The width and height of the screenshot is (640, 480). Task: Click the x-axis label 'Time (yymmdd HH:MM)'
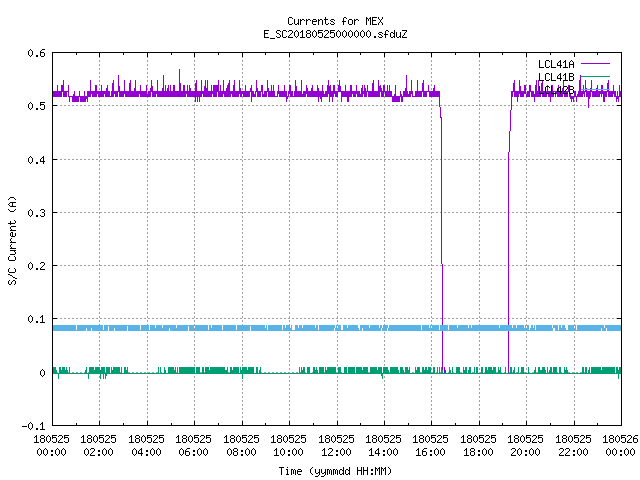335,471
